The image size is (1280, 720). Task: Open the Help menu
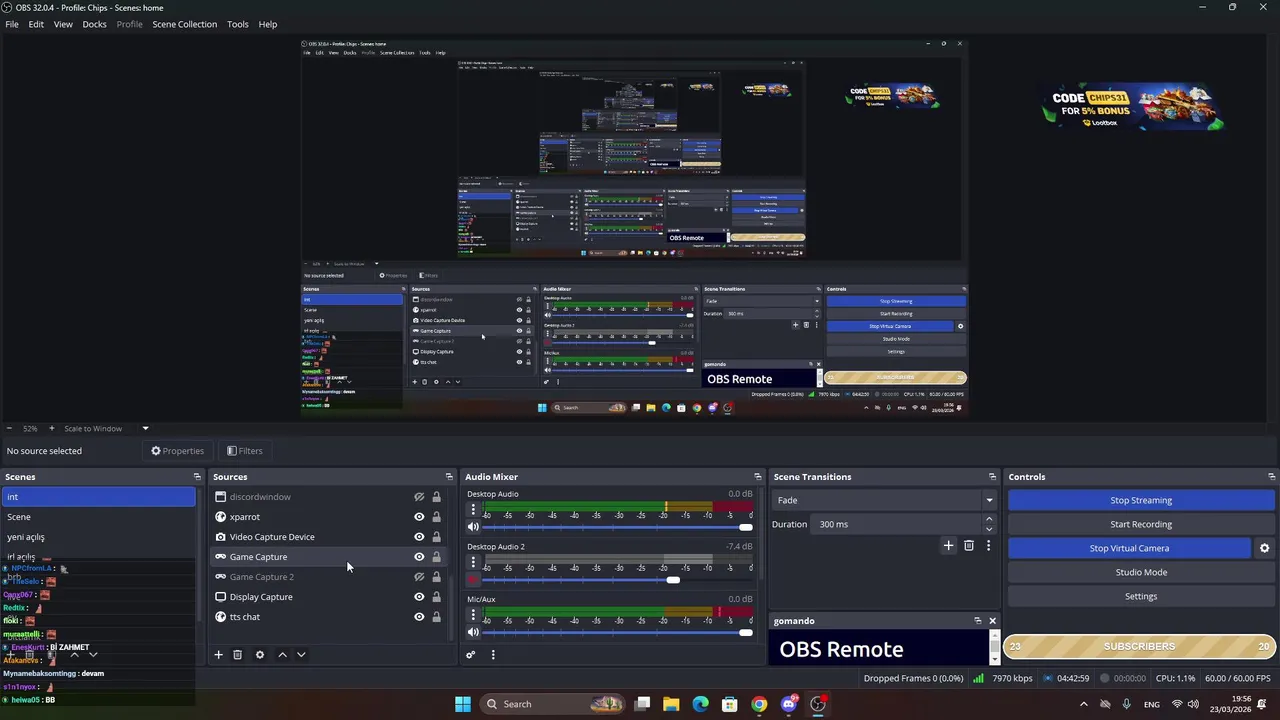pos(268,24)
